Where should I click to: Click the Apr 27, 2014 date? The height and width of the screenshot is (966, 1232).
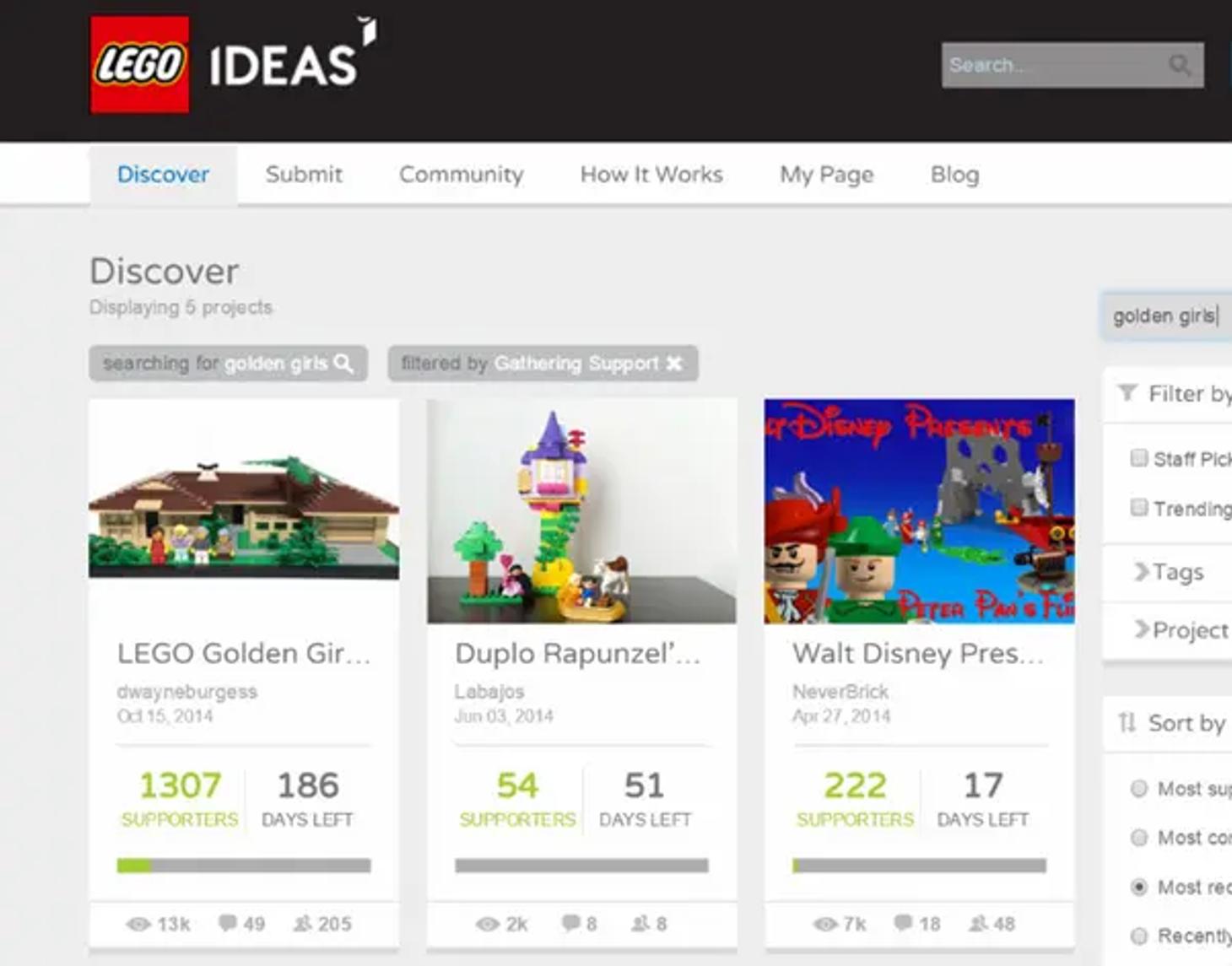click(841, 716)
